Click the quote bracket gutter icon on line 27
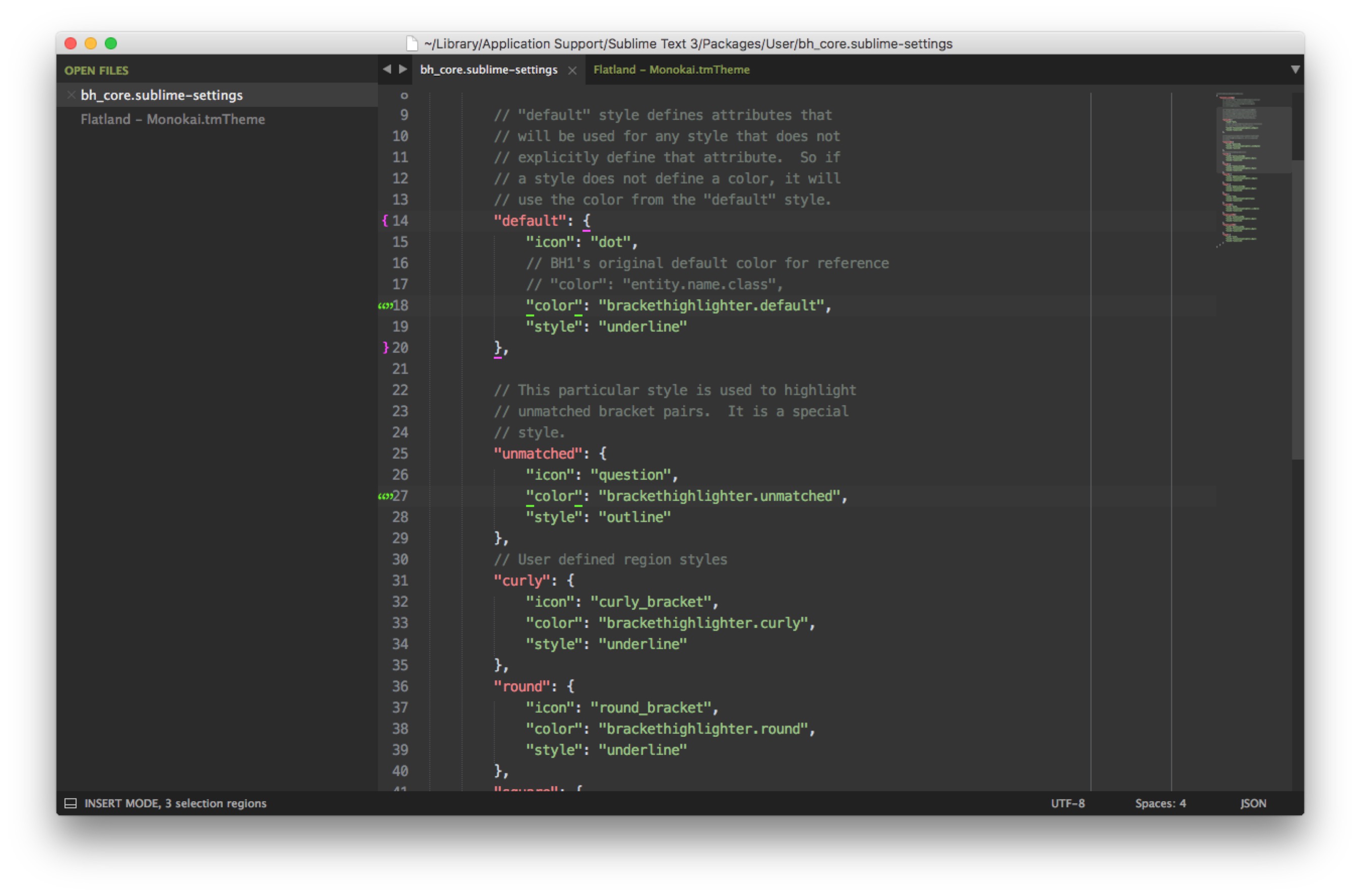The height and width of the screenshot is (896, 1361). tap(385, 496)
